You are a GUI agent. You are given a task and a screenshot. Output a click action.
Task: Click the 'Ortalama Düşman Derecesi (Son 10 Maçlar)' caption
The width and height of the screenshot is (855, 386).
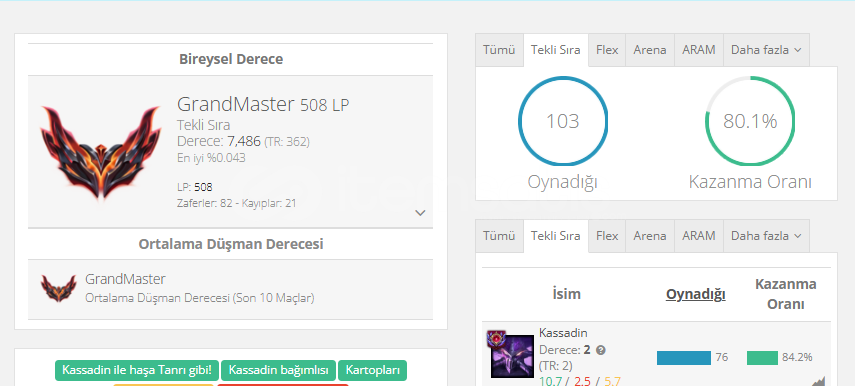click(x=200, y=298)
